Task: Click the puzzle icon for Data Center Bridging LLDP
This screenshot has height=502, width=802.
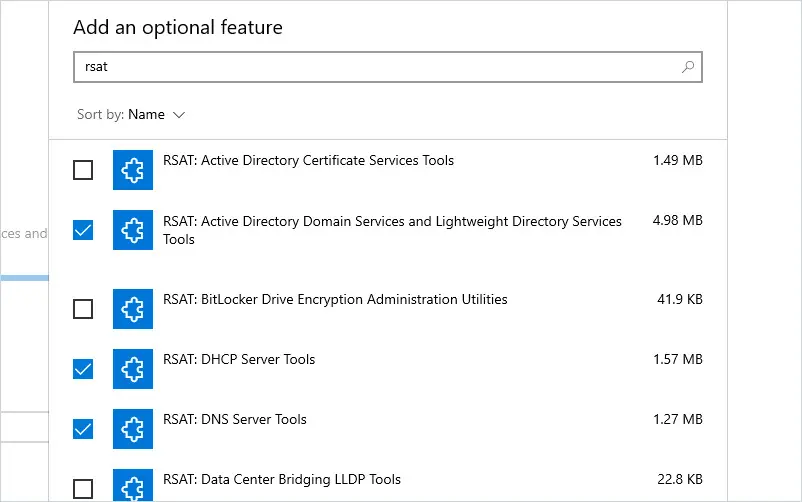Action: tap(133, 485)
